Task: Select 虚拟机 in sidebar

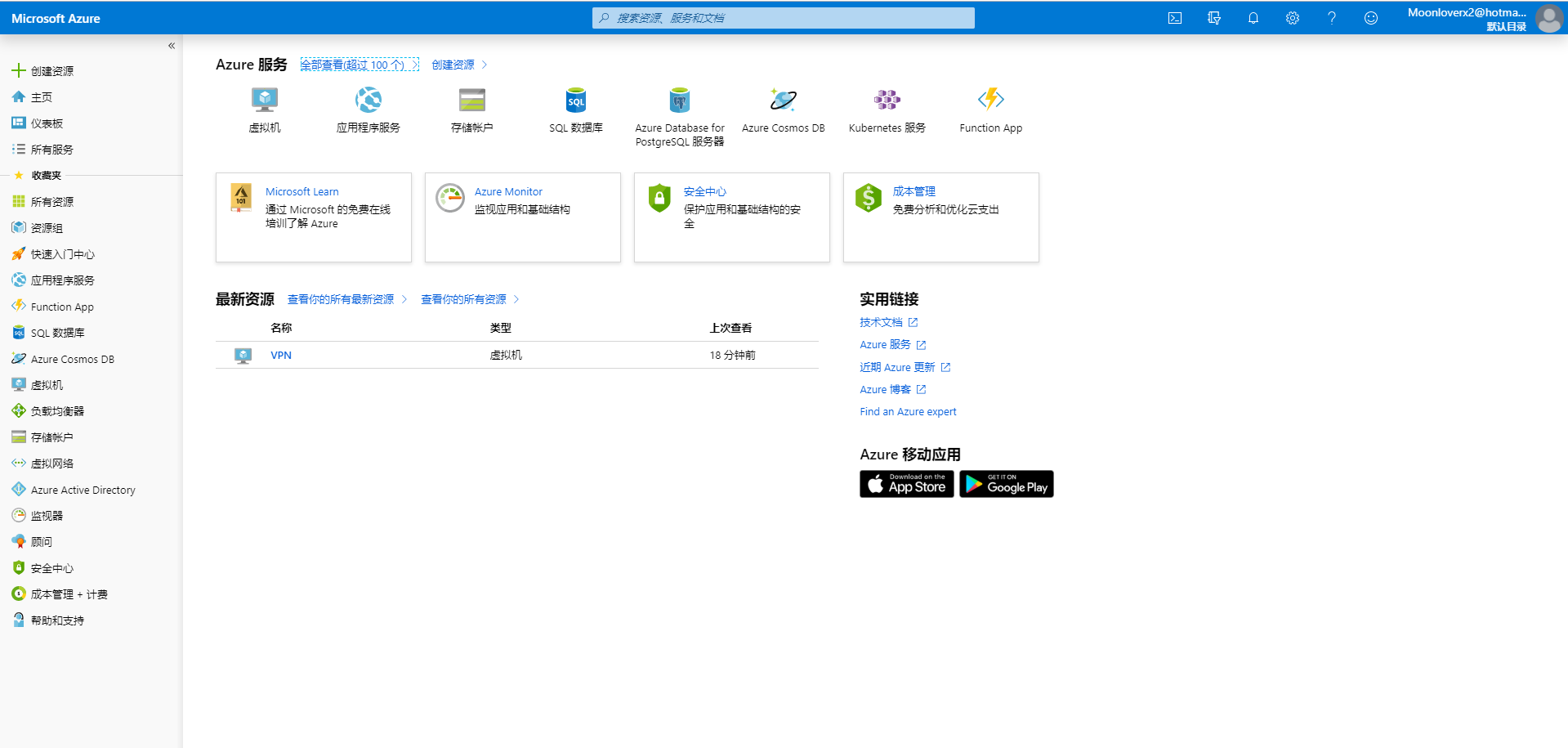Action: (x=47, y=385)
